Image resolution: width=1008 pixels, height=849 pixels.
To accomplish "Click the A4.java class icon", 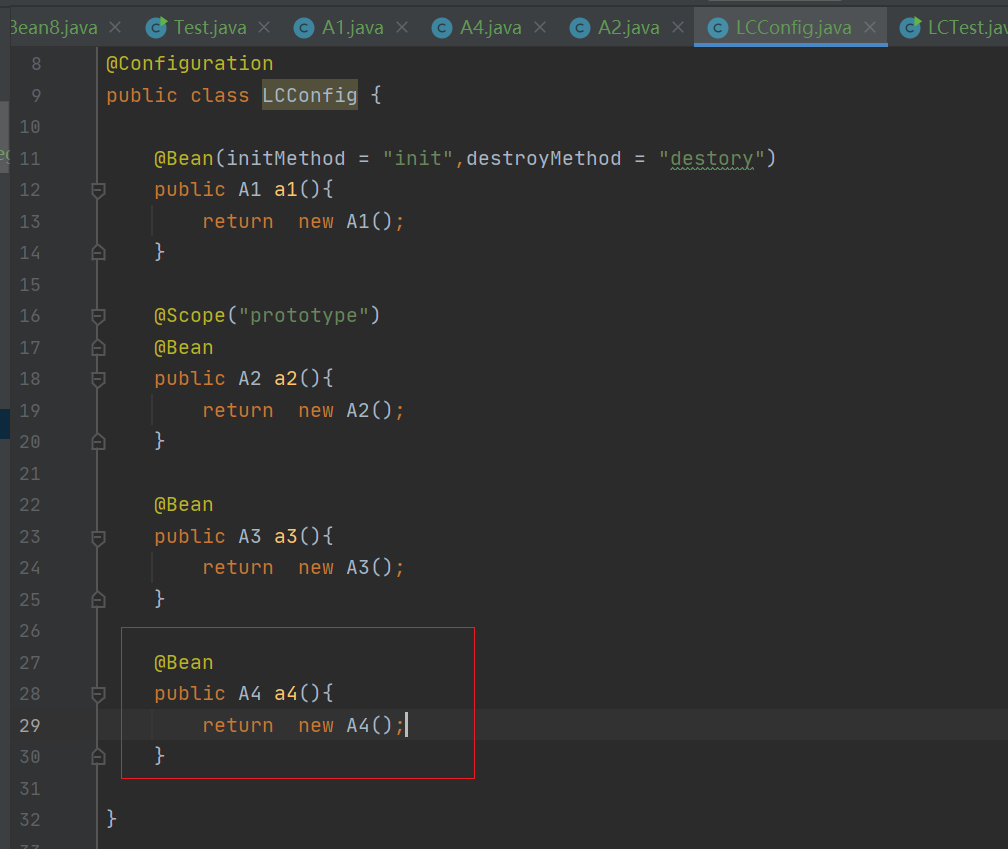I will 442,28.
